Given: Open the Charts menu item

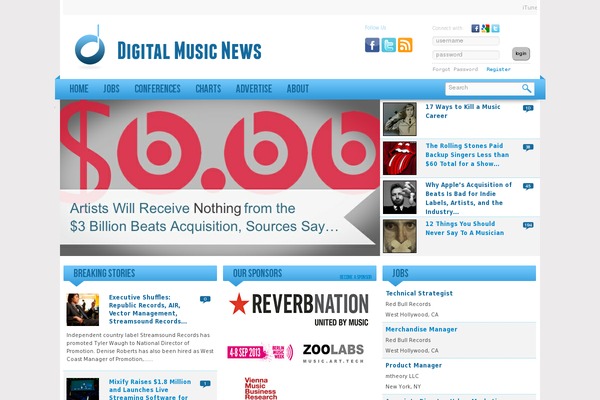Looking at the screenshot, I should point(208,89).
